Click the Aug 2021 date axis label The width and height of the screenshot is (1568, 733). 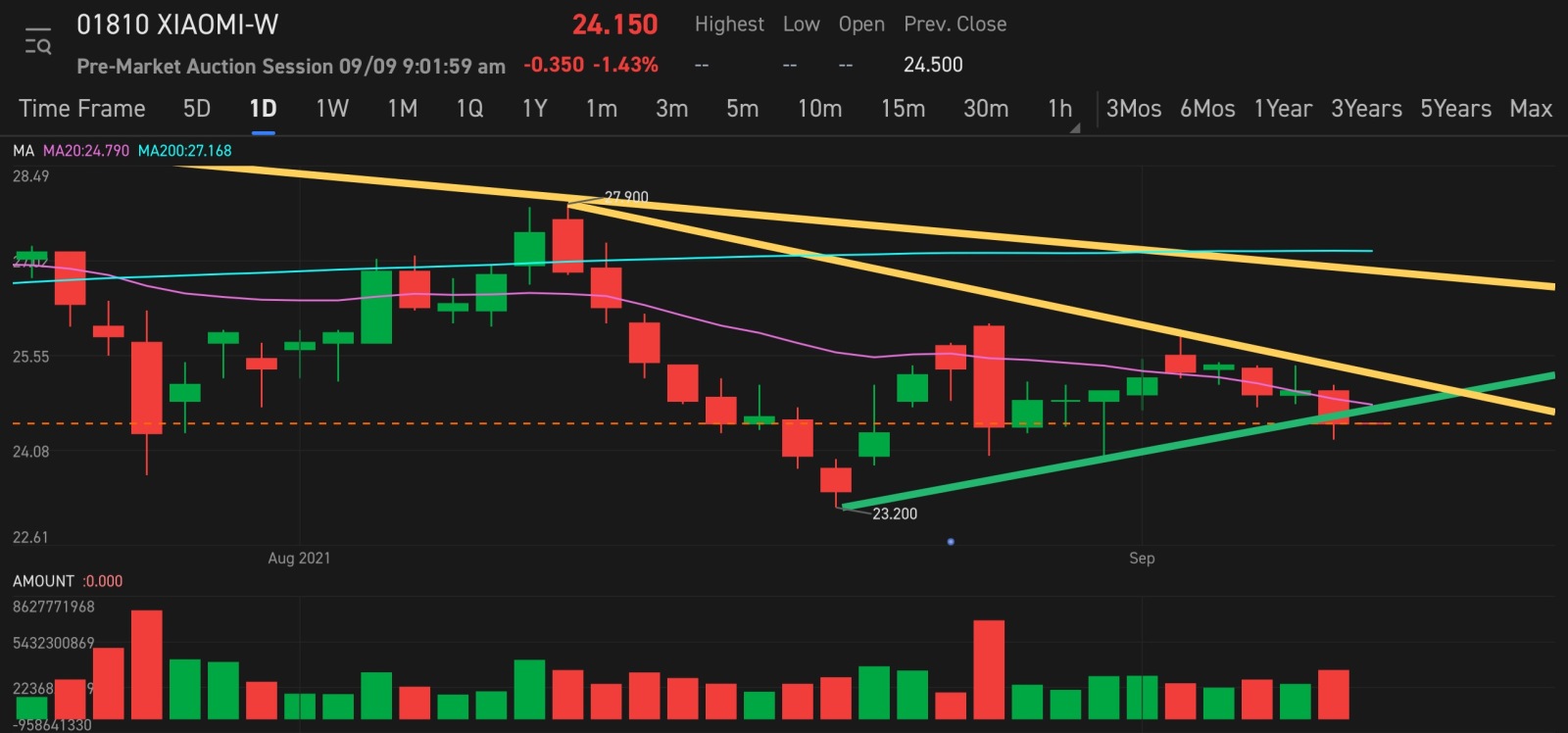pyautogui.click(x=299, y=559)
